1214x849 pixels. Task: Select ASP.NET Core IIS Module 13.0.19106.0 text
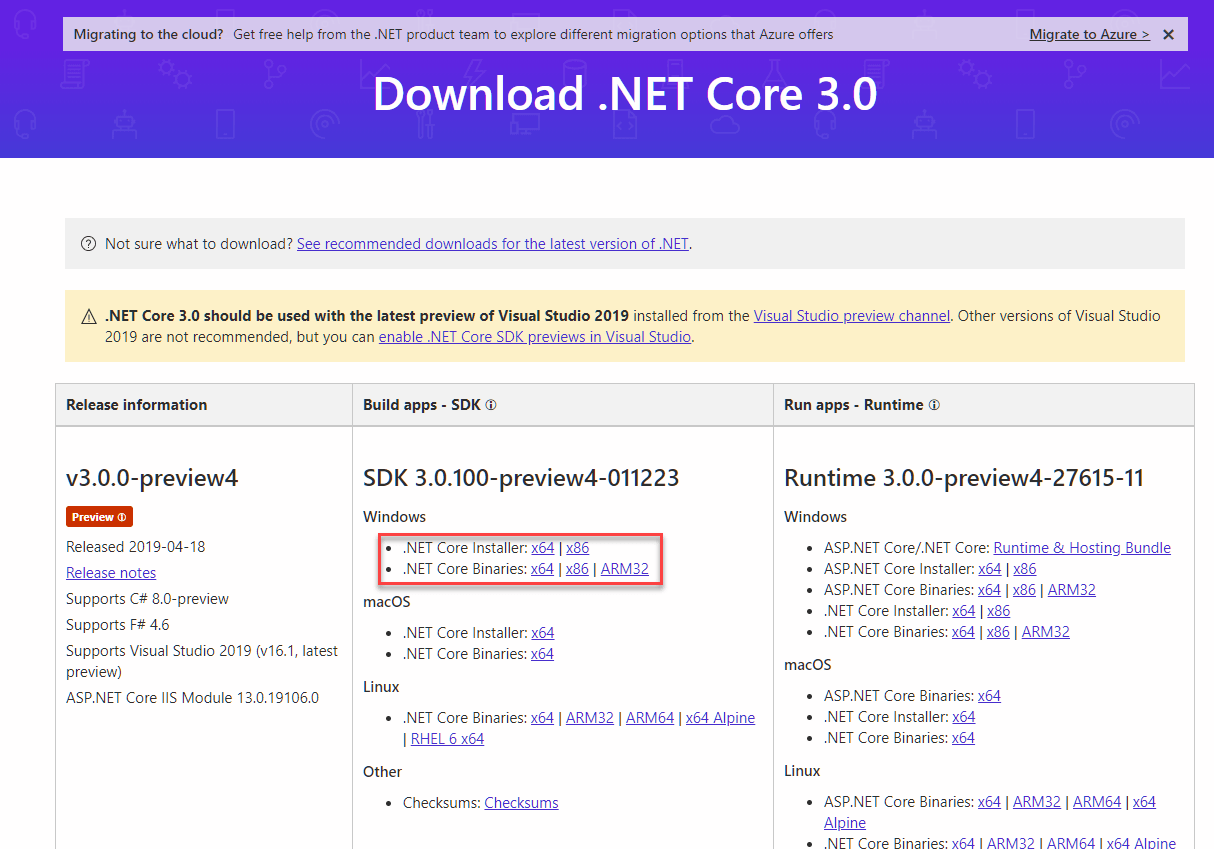[193, 698]
